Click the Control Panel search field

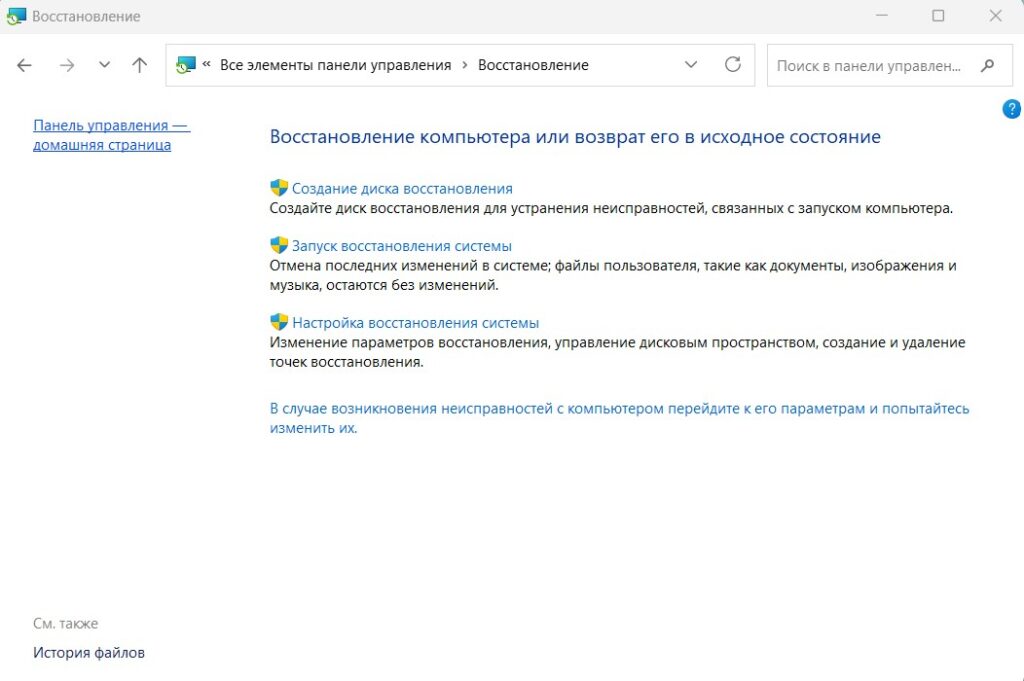pyautogui.click(x=890, y=65)
